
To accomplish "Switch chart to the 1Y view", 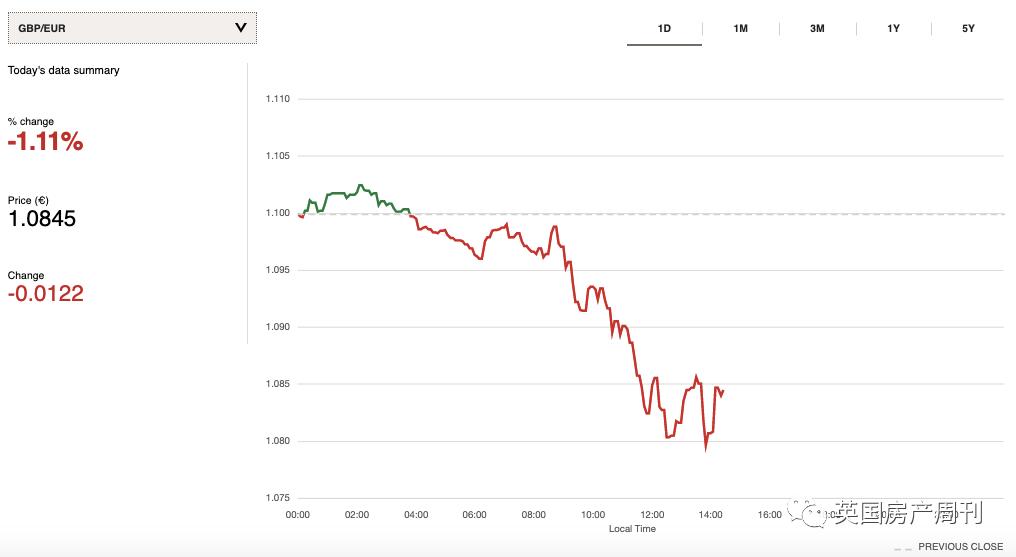I will [x=893, y=29].
